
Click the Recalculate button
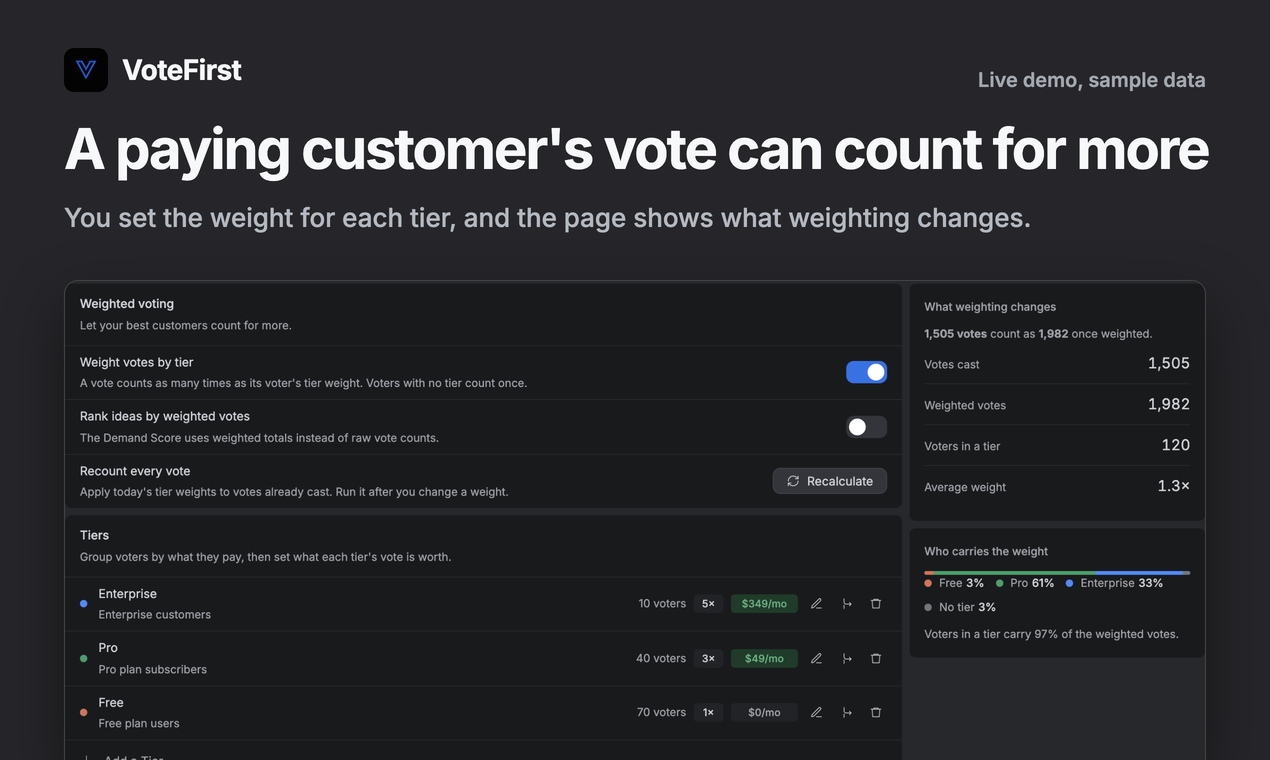point(830,481)
